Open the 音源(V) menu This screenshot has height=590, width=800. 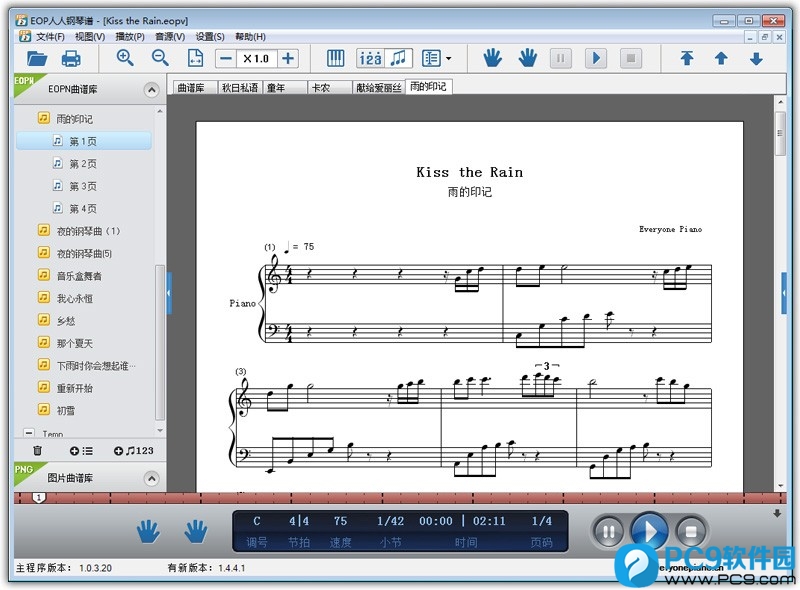point(170,37)
